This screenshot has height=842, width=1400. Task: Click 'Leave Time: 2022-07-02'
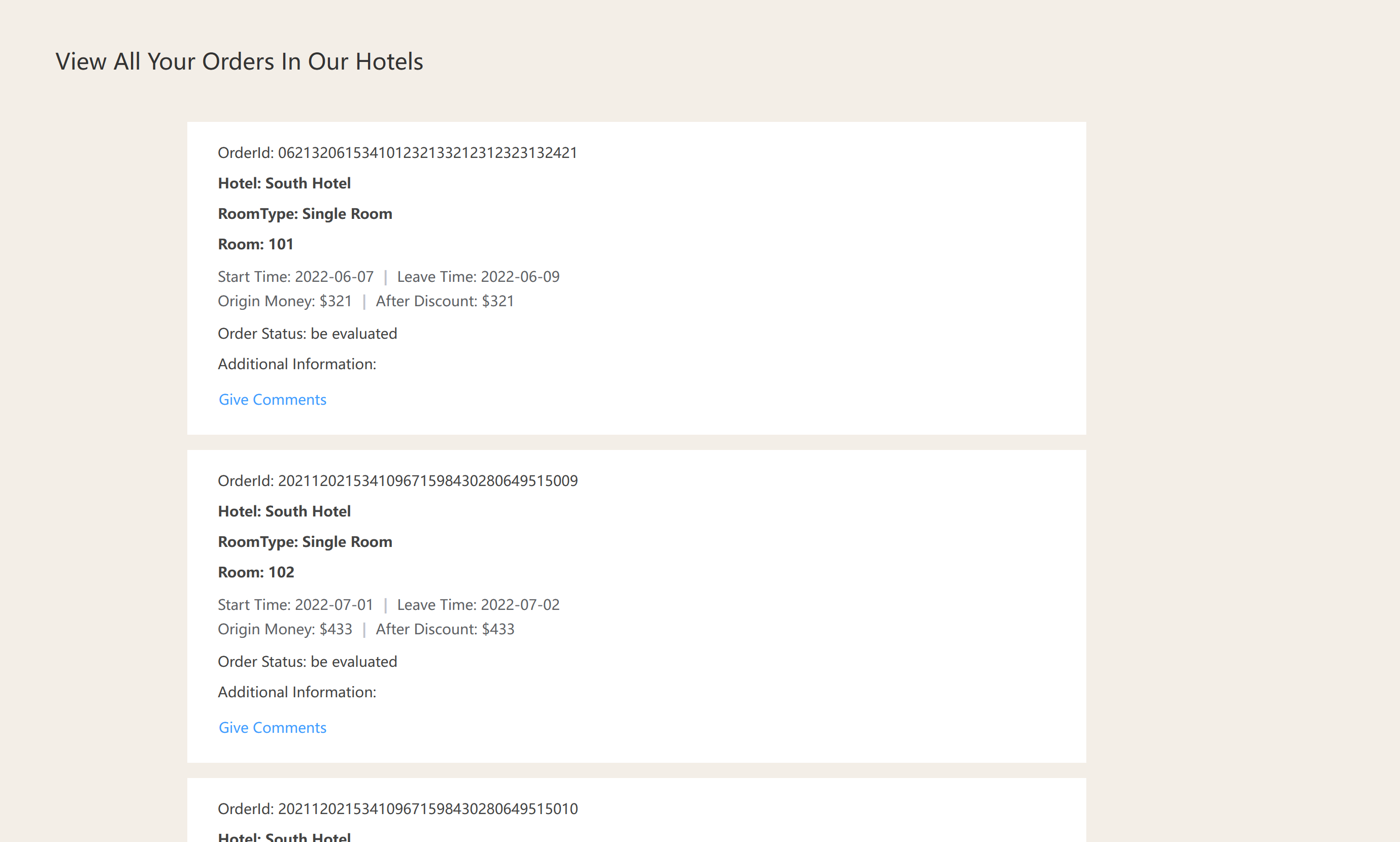[478, 604]
